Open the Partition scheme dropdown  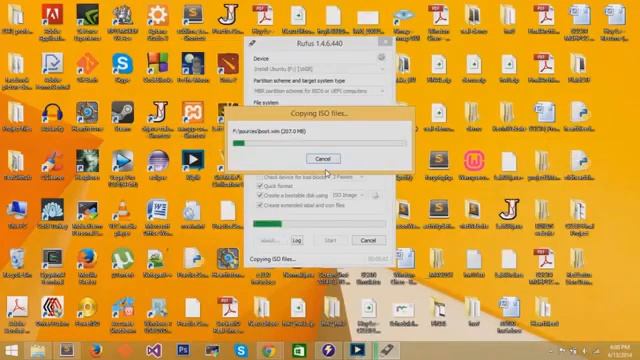click(319, 91)
